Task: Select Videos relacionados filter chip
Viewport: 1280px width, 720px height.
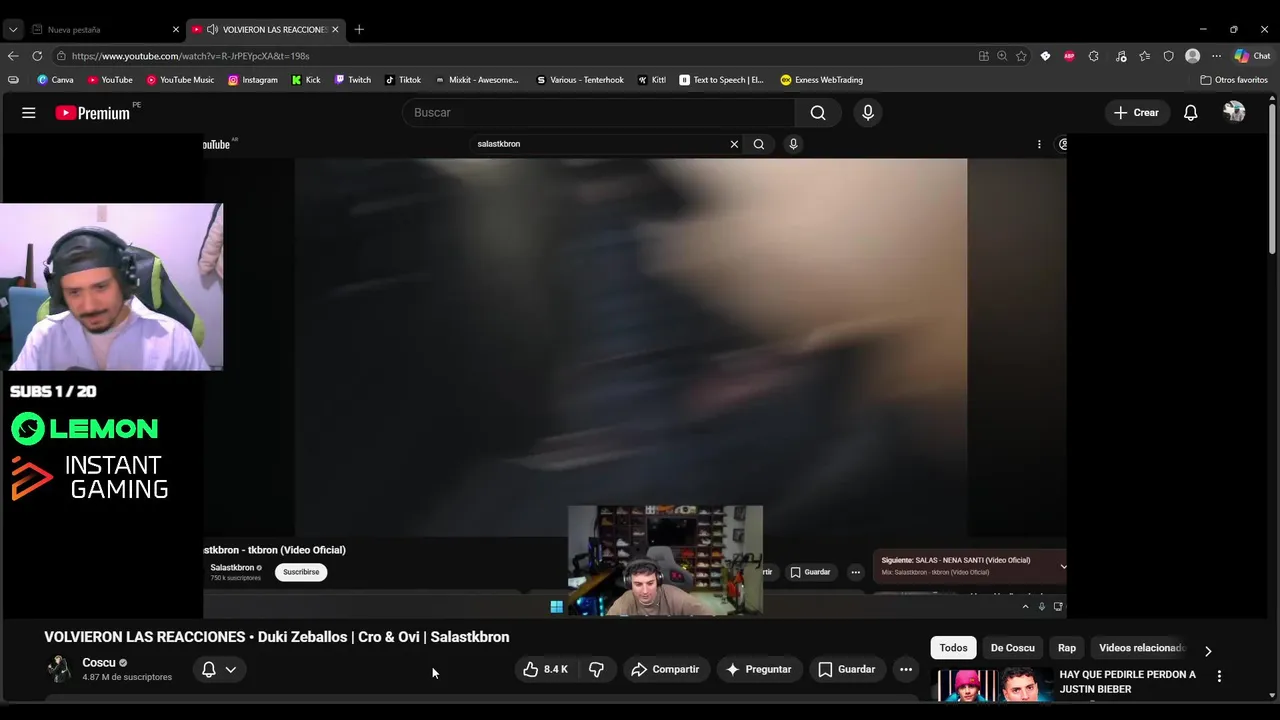Action: [x=1141, y=648]
